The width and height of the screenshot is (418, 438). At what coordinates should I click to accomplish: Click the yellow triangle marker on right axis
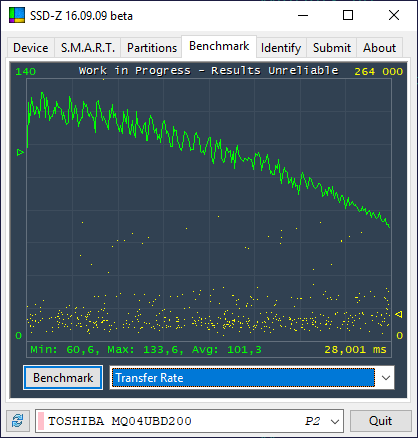click(x=399, y=314)
